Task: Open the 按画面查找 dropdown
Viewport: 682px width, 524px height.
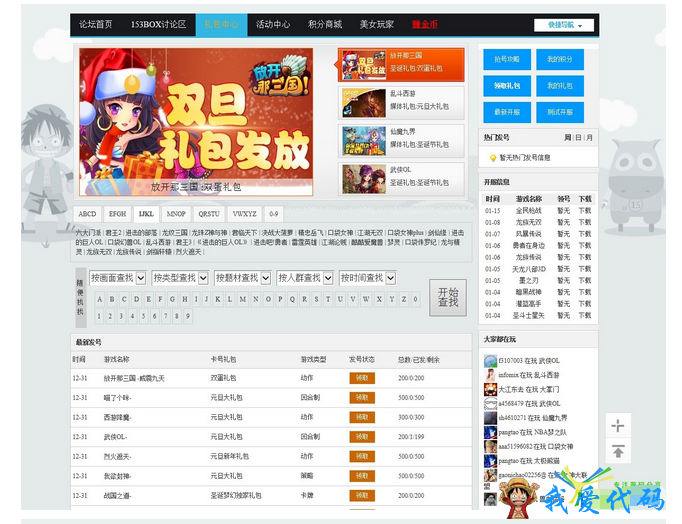Action: tap(117, 278)
